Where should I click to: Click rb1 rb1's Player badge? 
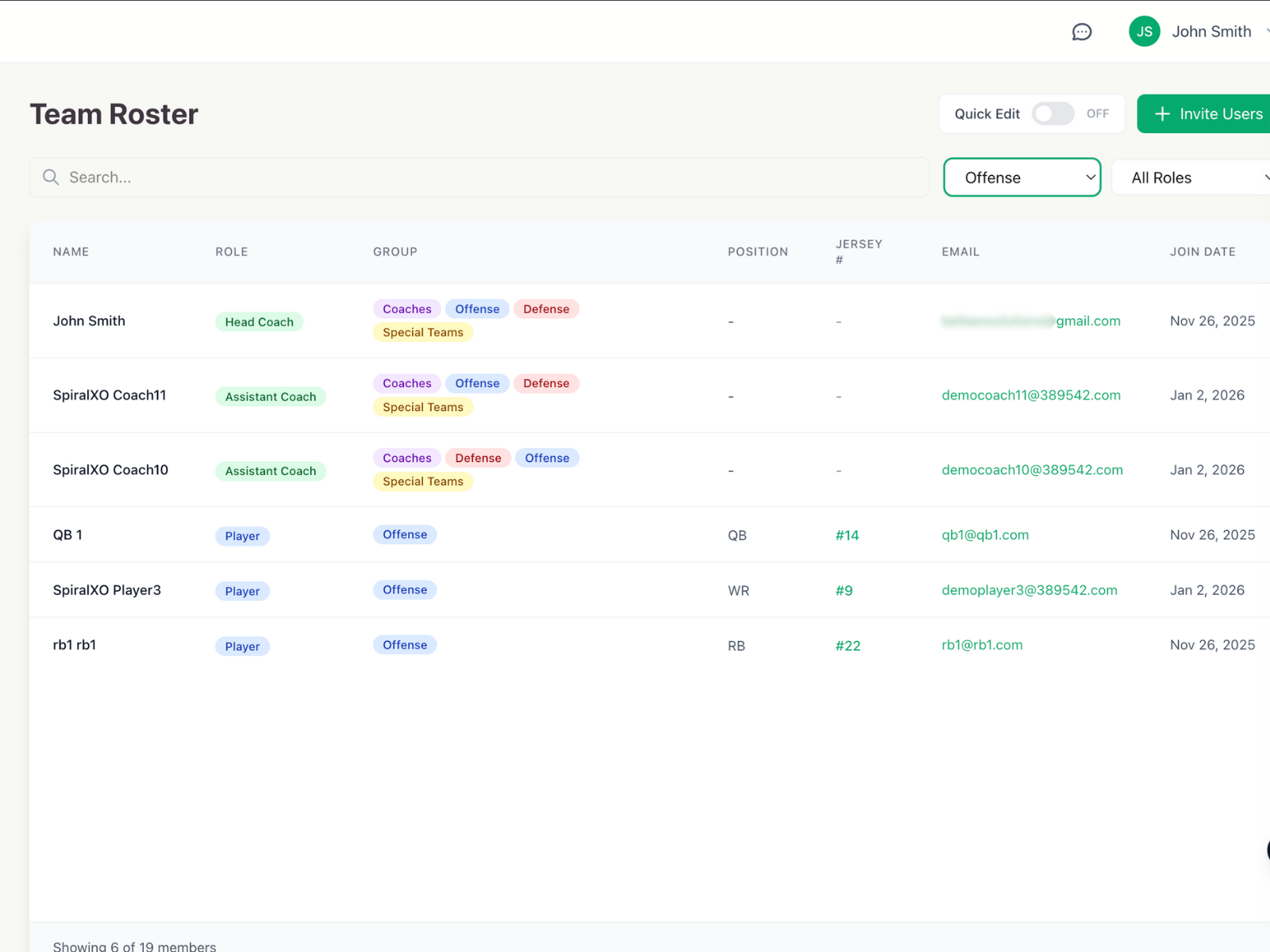click(x=242, y=647)
